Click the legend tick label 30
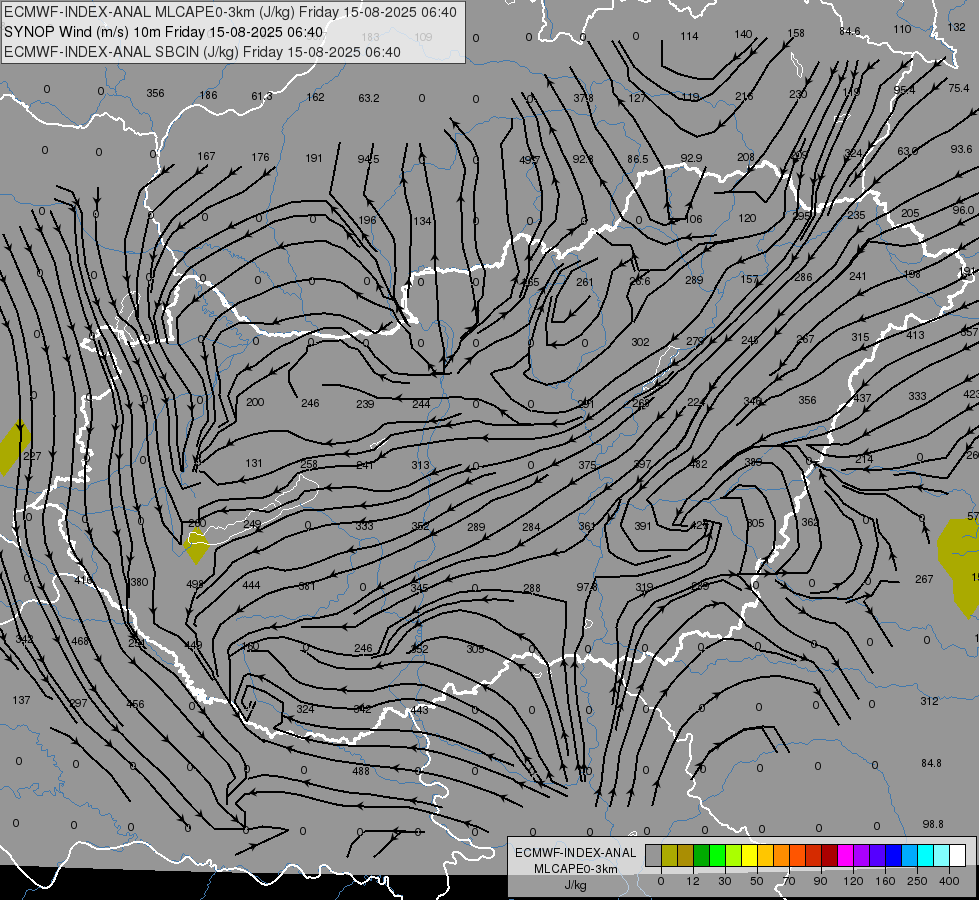Viewport: 979px width, 900px height. tap(724, 881)
